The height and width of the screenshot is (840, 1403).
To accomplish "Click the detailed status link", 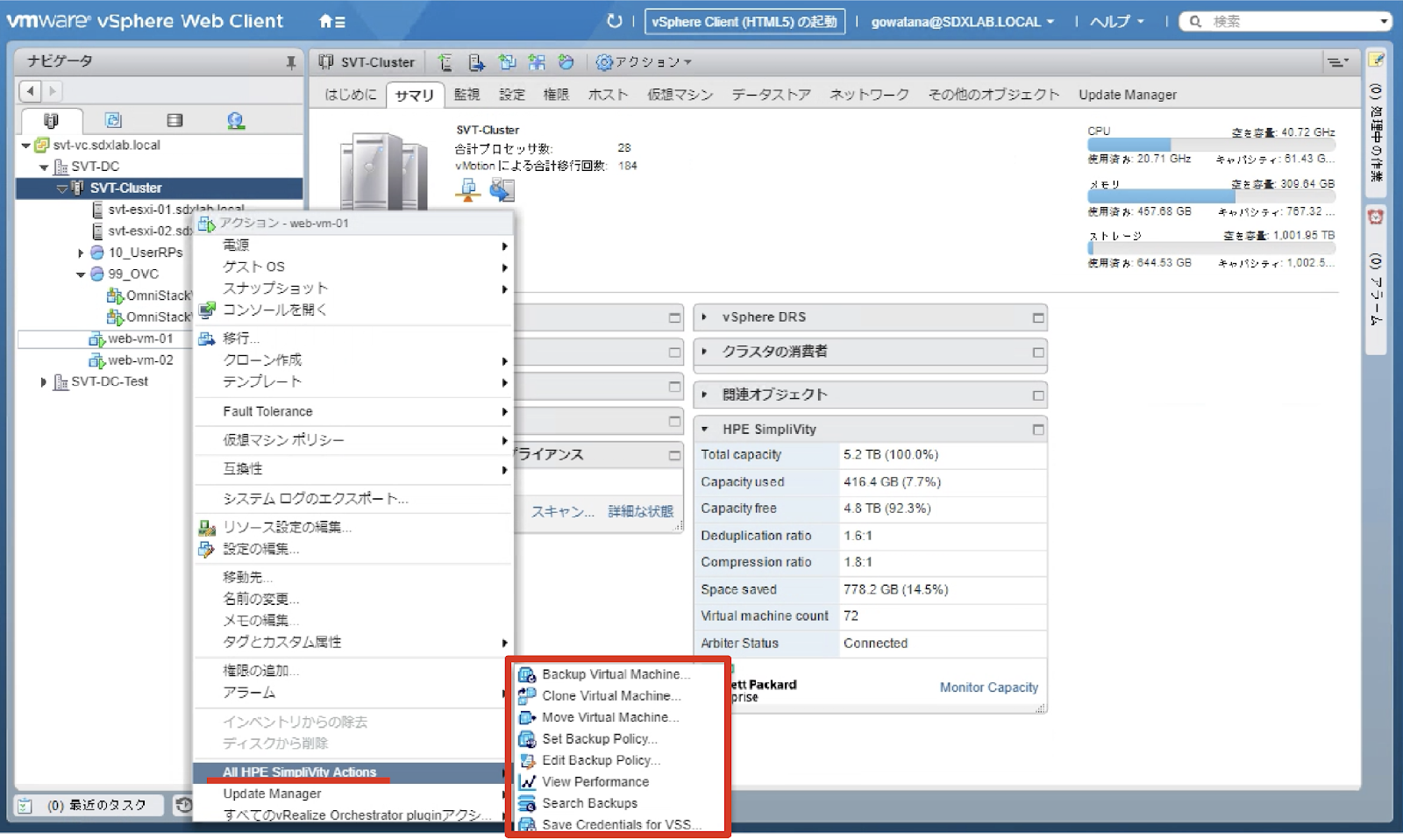I will 640,511.
